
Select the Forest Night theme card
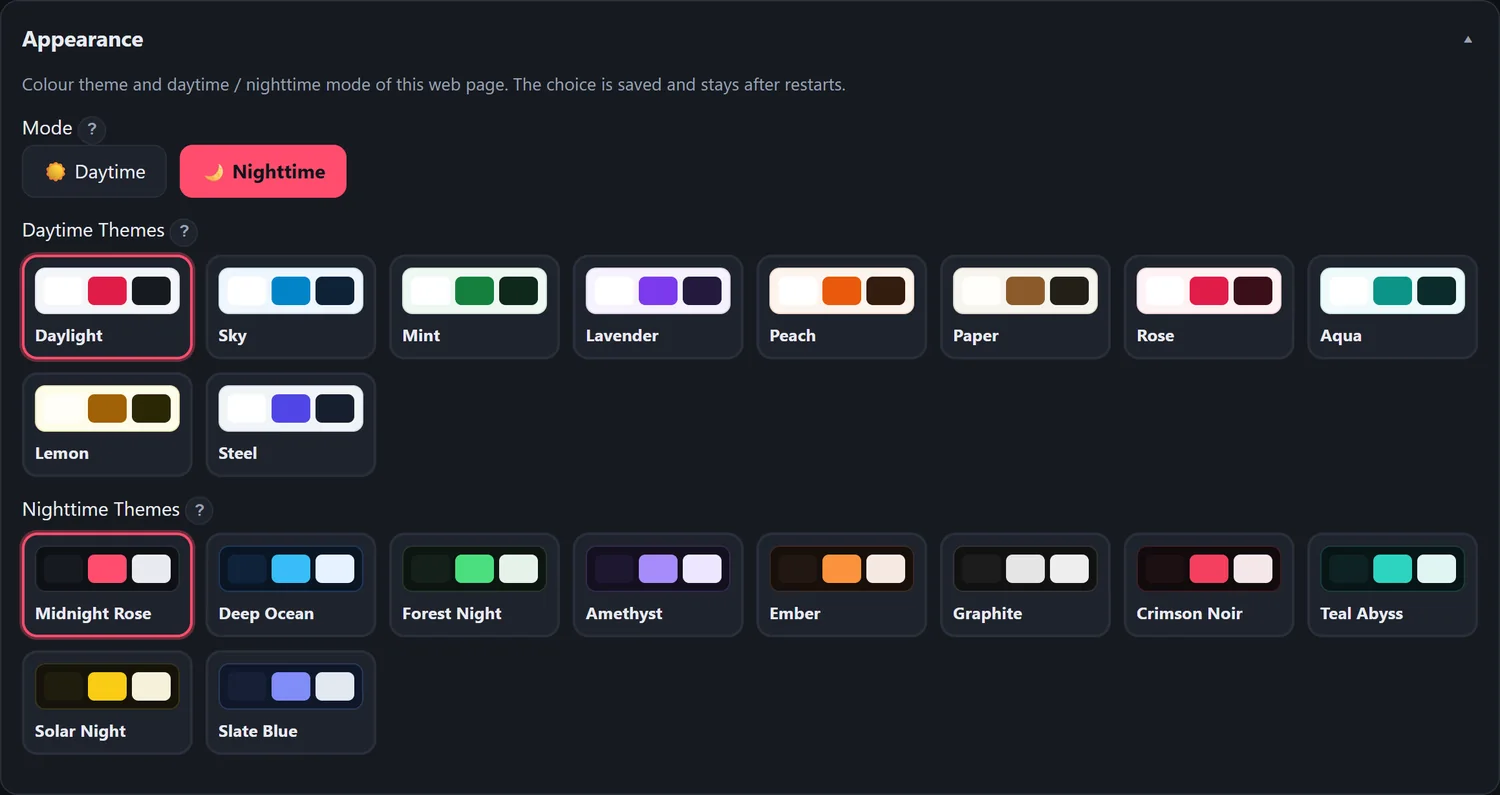474,585
